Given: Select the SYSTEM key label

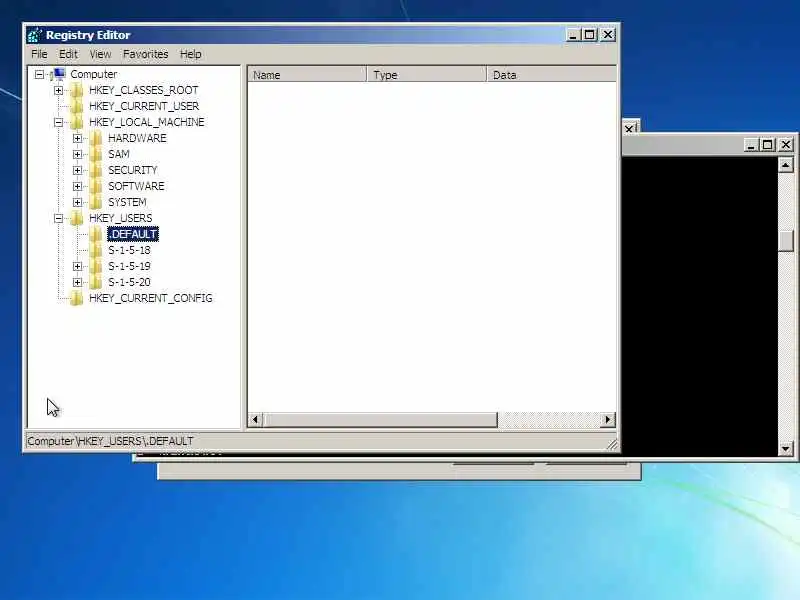Looking at the screenshot, I should (127, 202).
